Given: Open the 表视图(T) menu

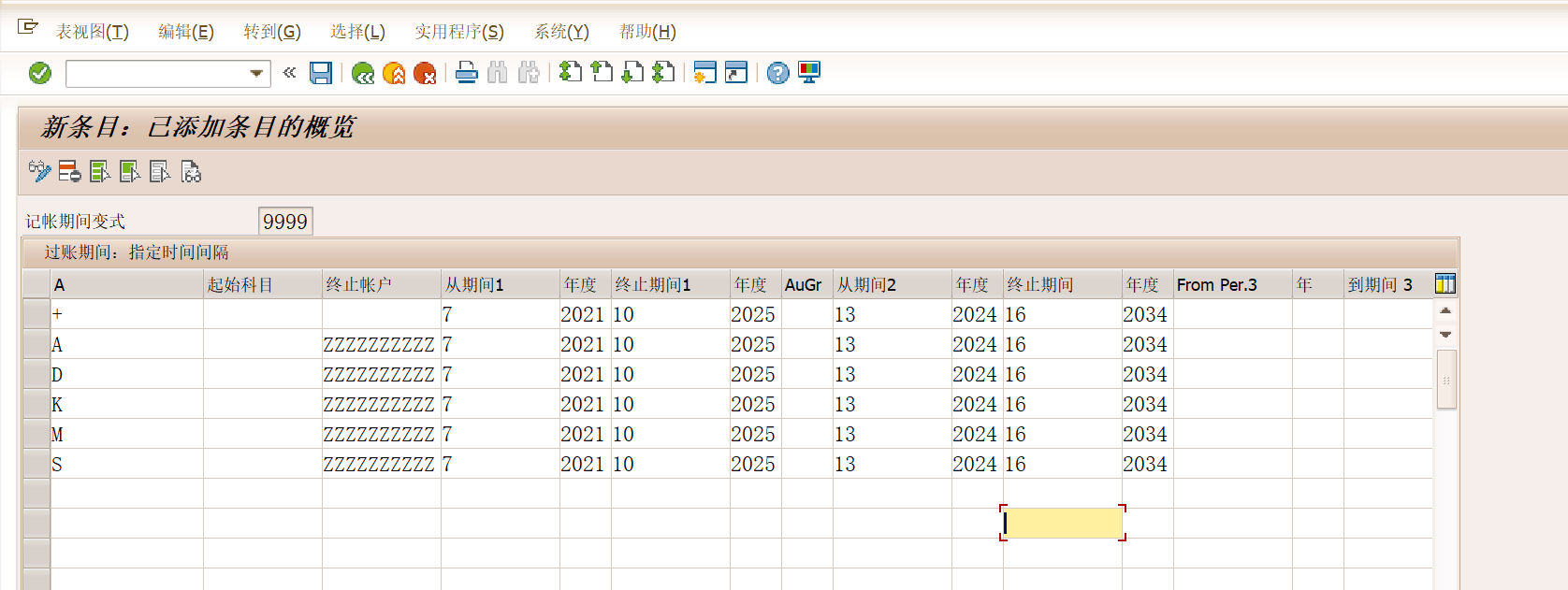Looking at the screenshot, I should pyautogui.click(x=92, y=32).
